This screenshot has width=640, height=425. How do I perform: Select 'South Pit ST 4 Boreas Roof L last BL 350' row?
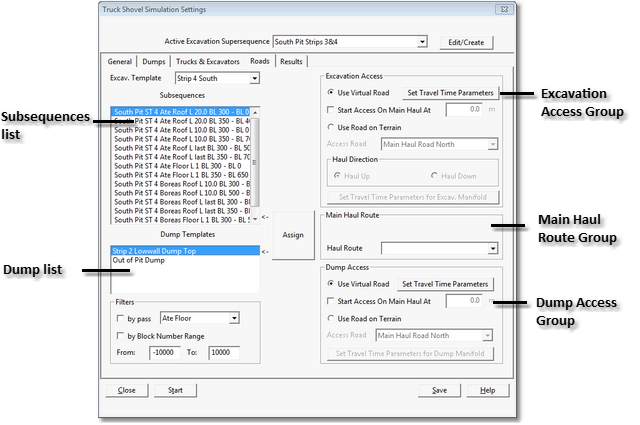click(x=181, y=211)
